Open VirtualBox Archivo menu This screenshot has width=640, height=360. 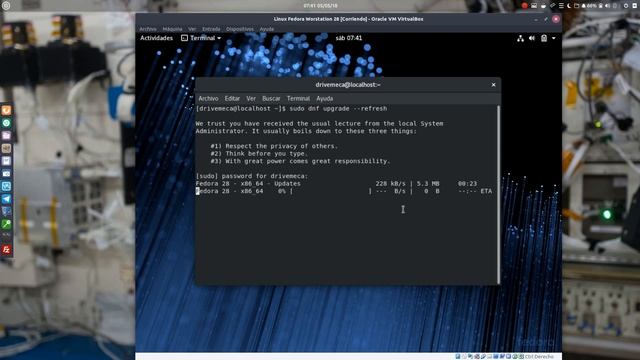click(x=148, y=29)
